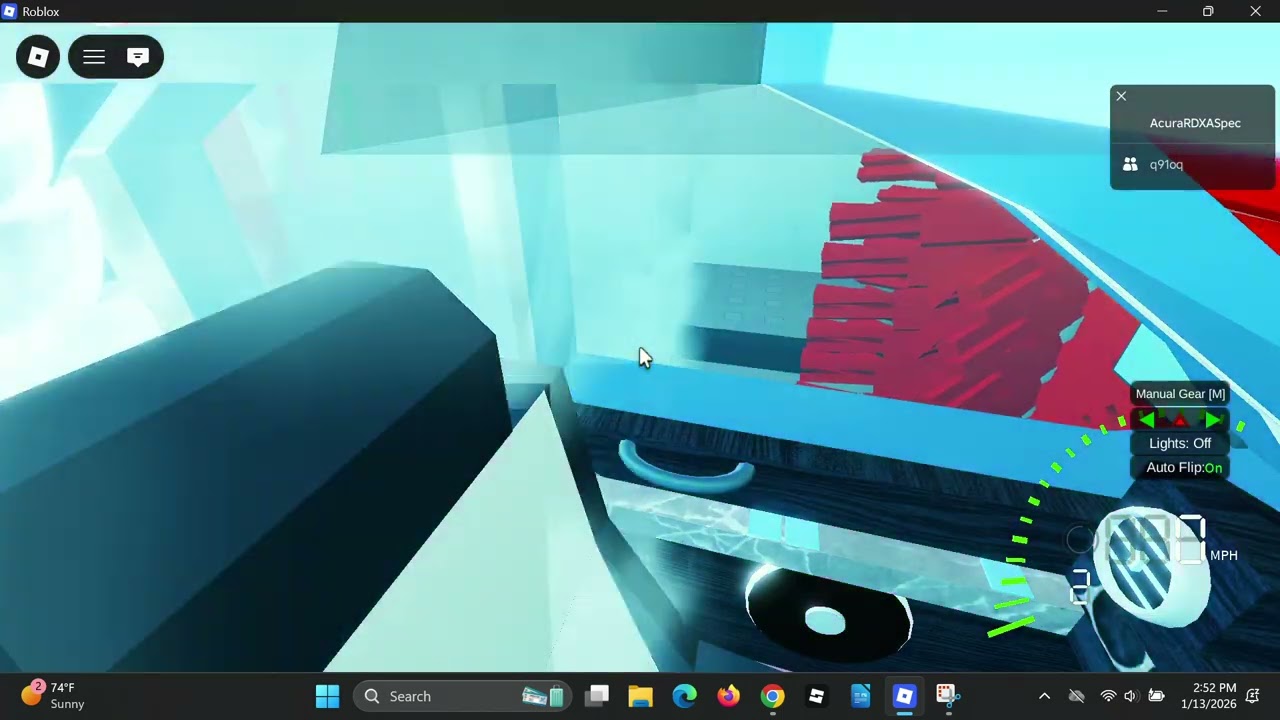Open File Explorer from the taskbar
The image size is (1280, 720).
pos(640,696)
